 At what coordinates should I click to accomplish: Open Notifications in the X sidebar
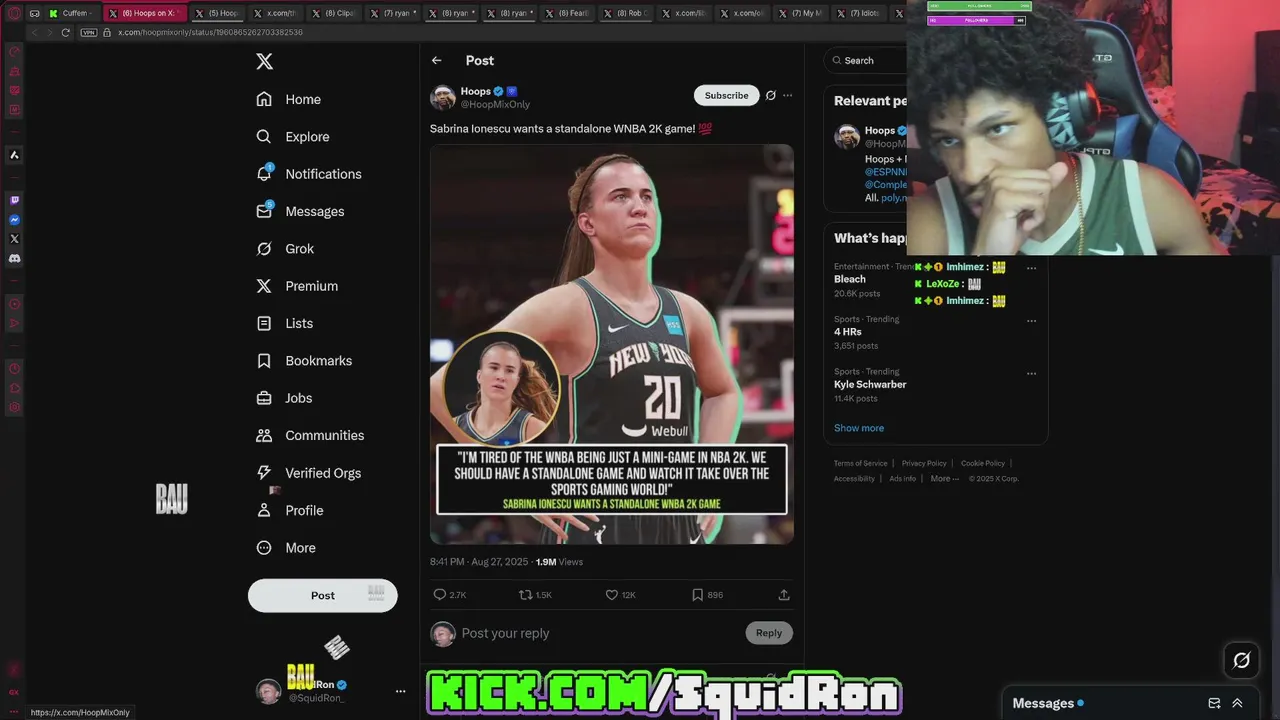click(x=309, y=174)
